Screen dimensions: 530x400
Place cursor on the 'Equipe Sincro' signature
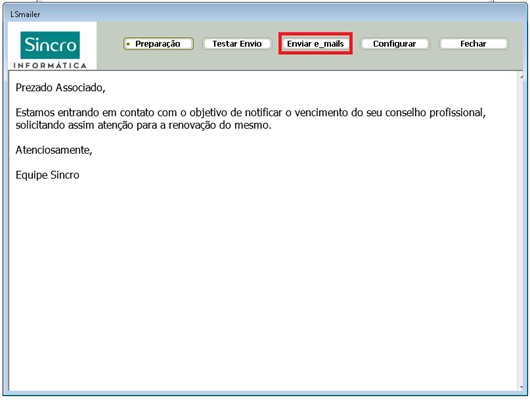coord(47,175)
